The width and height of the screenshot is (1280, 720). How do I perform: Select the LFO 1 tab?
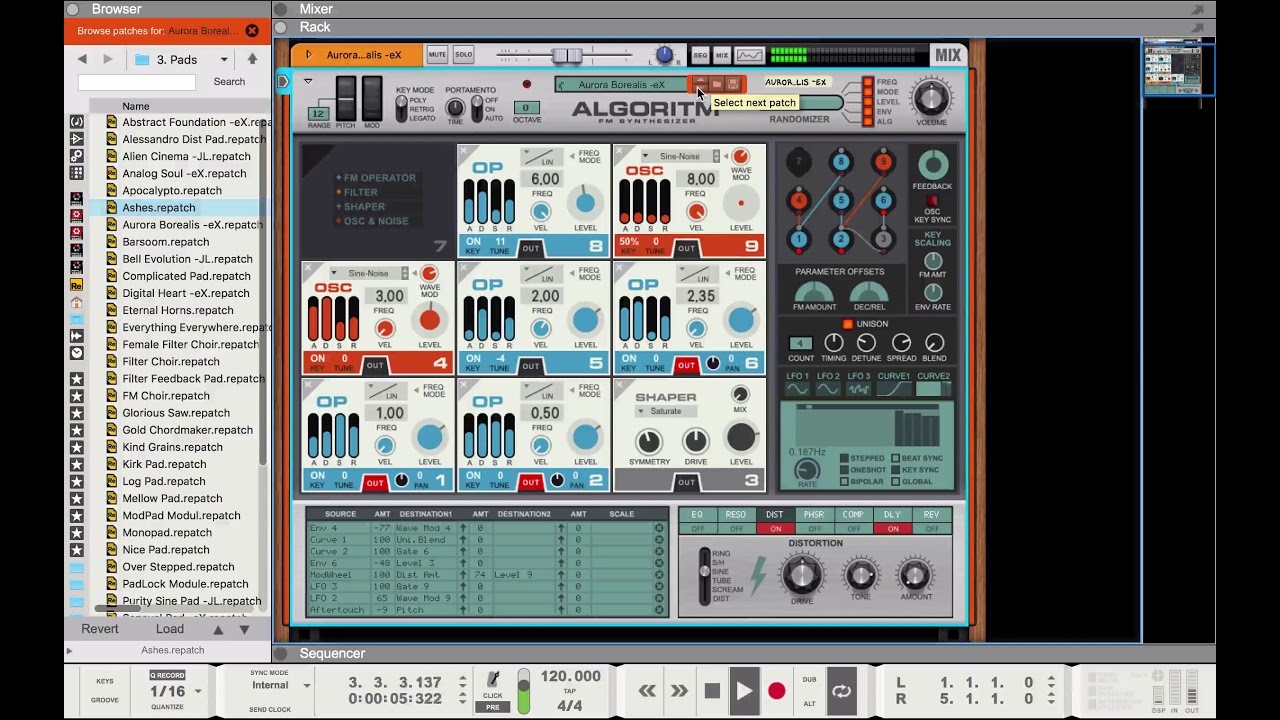pos(797,382)
